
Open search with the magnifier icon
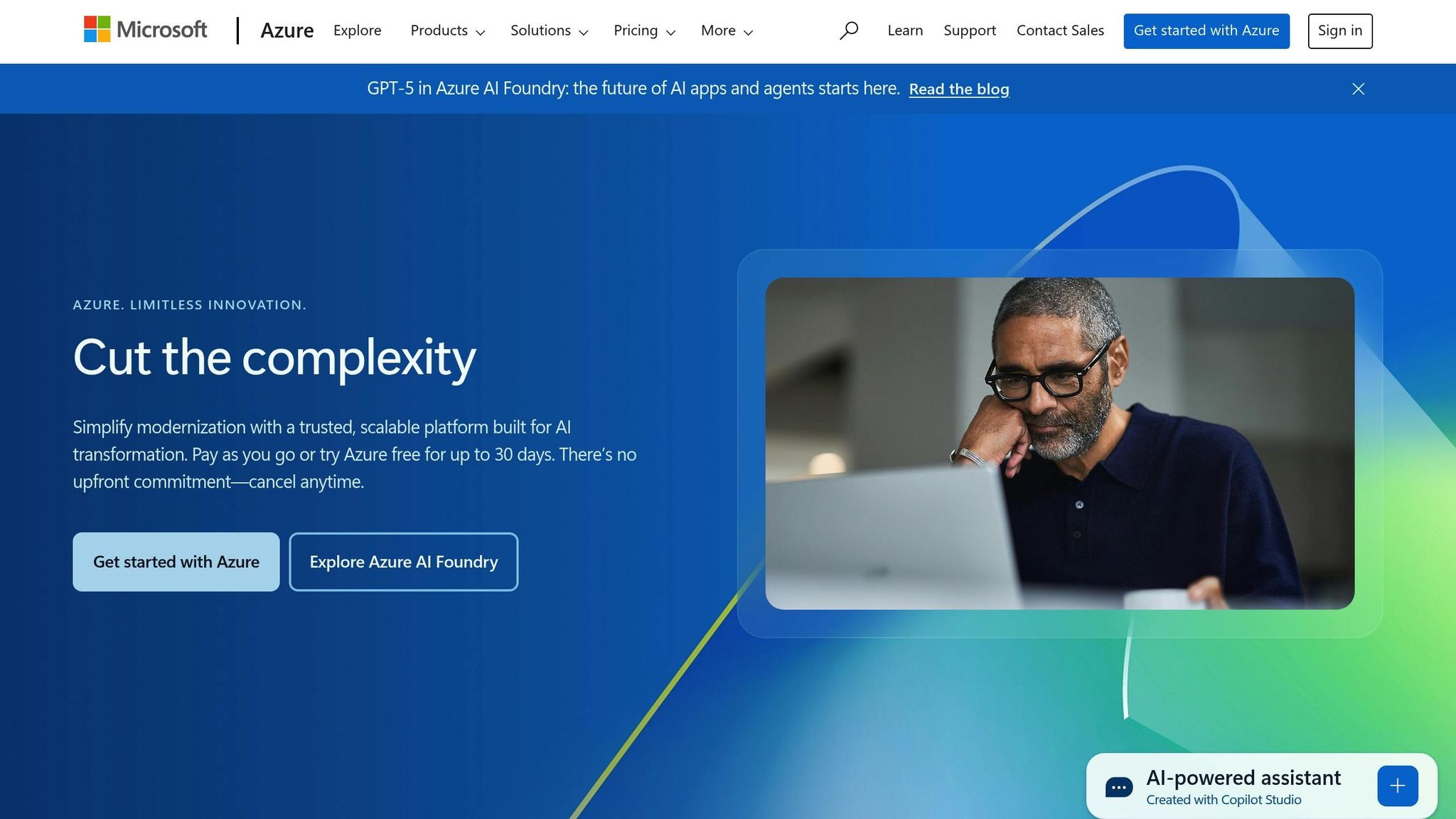pyautogui.click(x=848, y=31)
